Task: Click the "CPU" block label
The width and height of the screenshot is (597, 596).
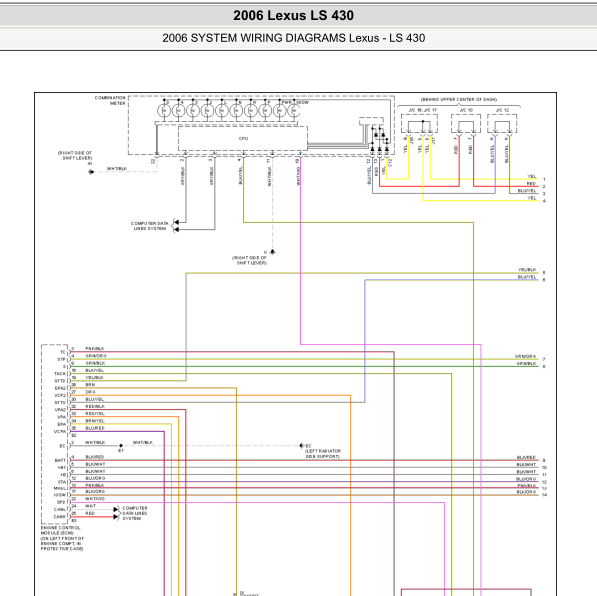Action: point(243,138)
